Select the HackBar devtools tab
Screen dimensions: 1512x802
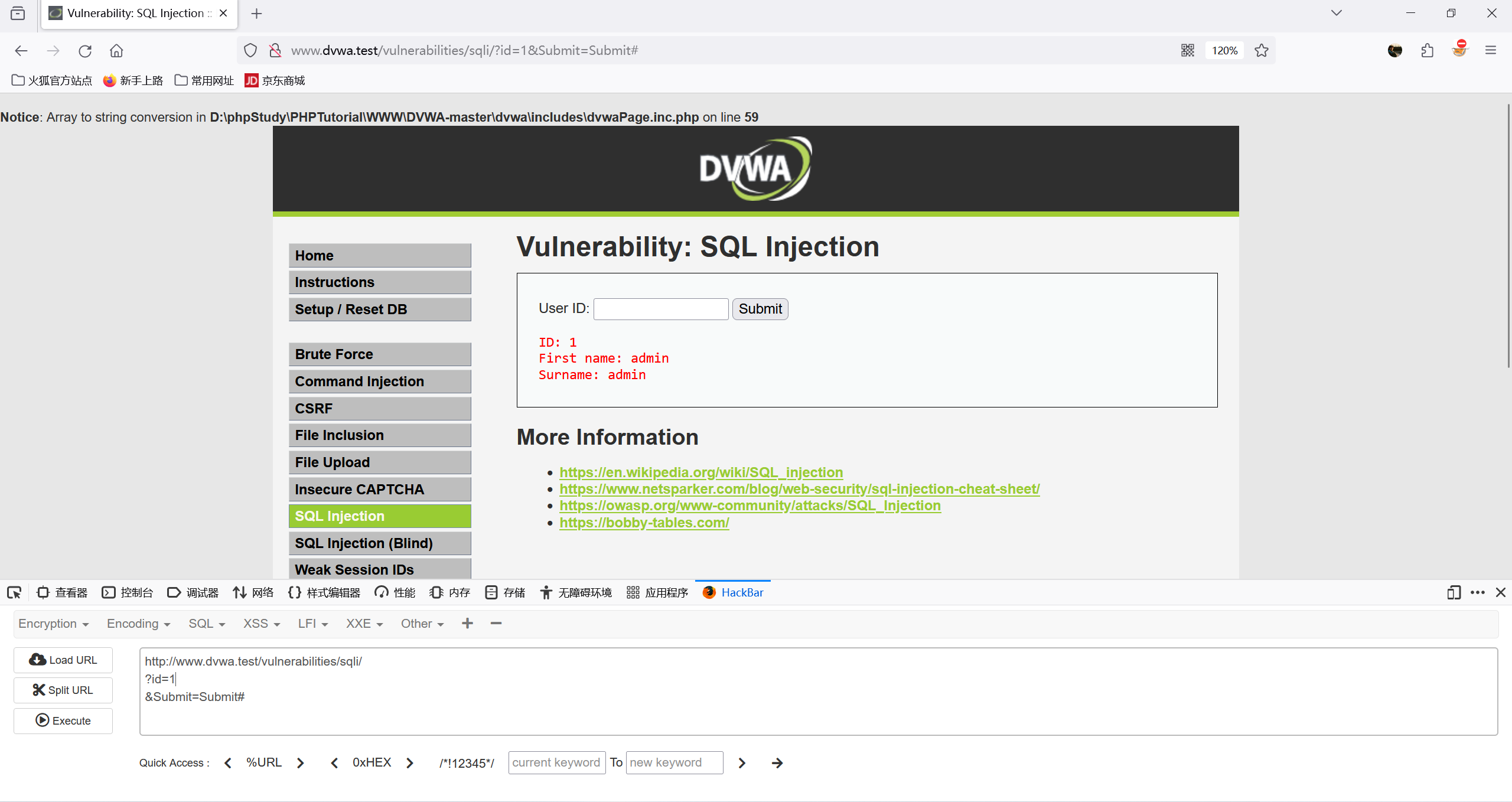[x=733, y=592]
